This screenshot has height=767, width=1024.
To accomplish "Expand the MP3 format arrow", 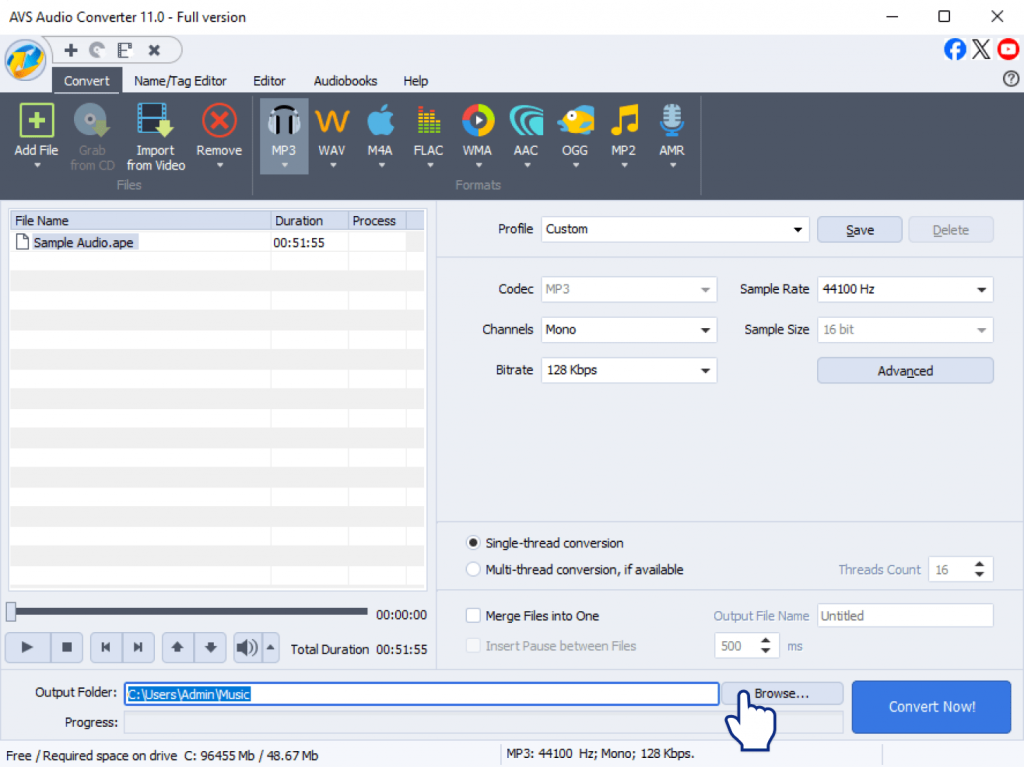I will click(x=284, y=166).
